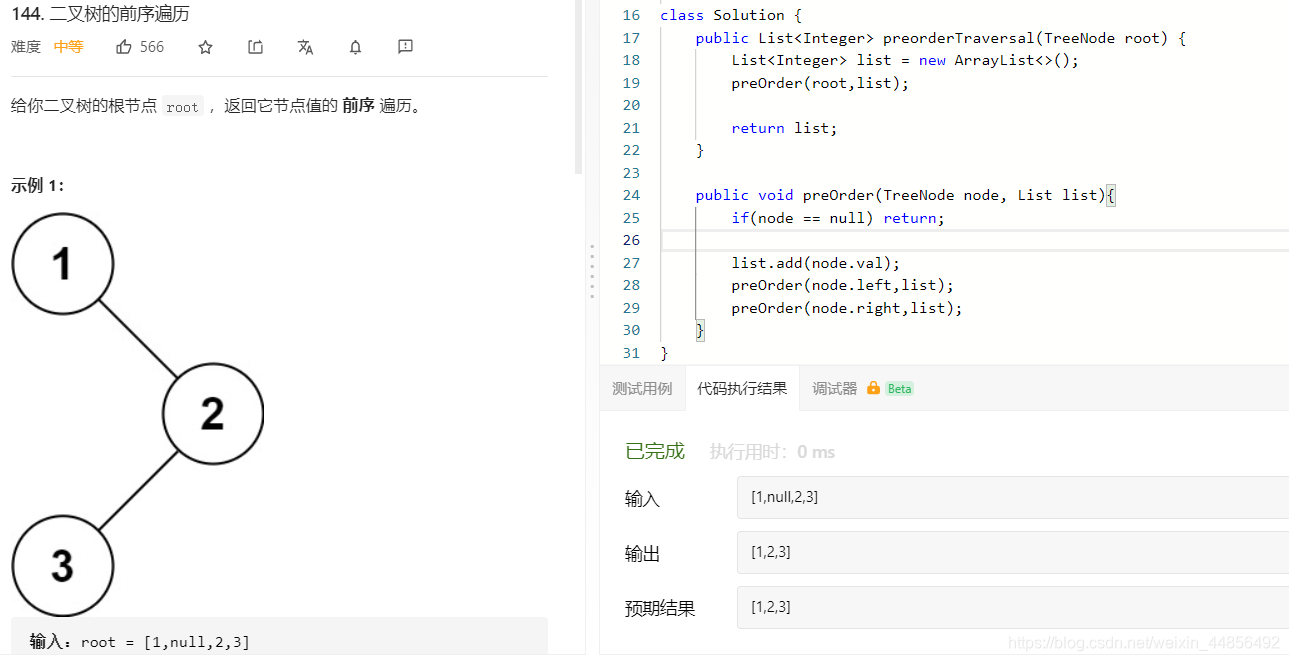This screenshot has height=661, width=1289.
Task: Click the 已完成 status text
Action: tap(655, 451)
